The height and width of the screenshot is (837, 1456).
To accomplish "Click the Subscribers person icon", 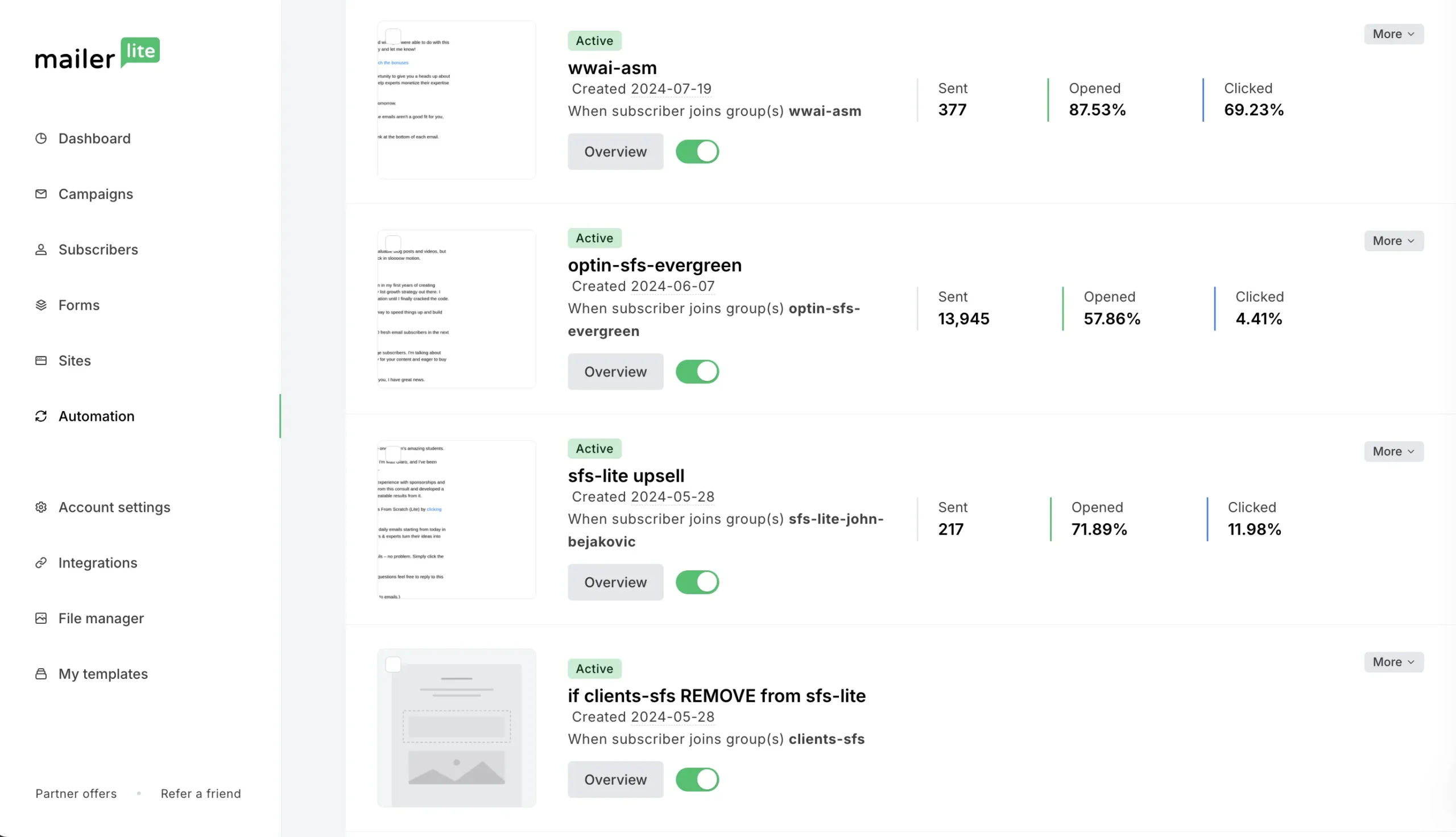I will pos(41,250).
